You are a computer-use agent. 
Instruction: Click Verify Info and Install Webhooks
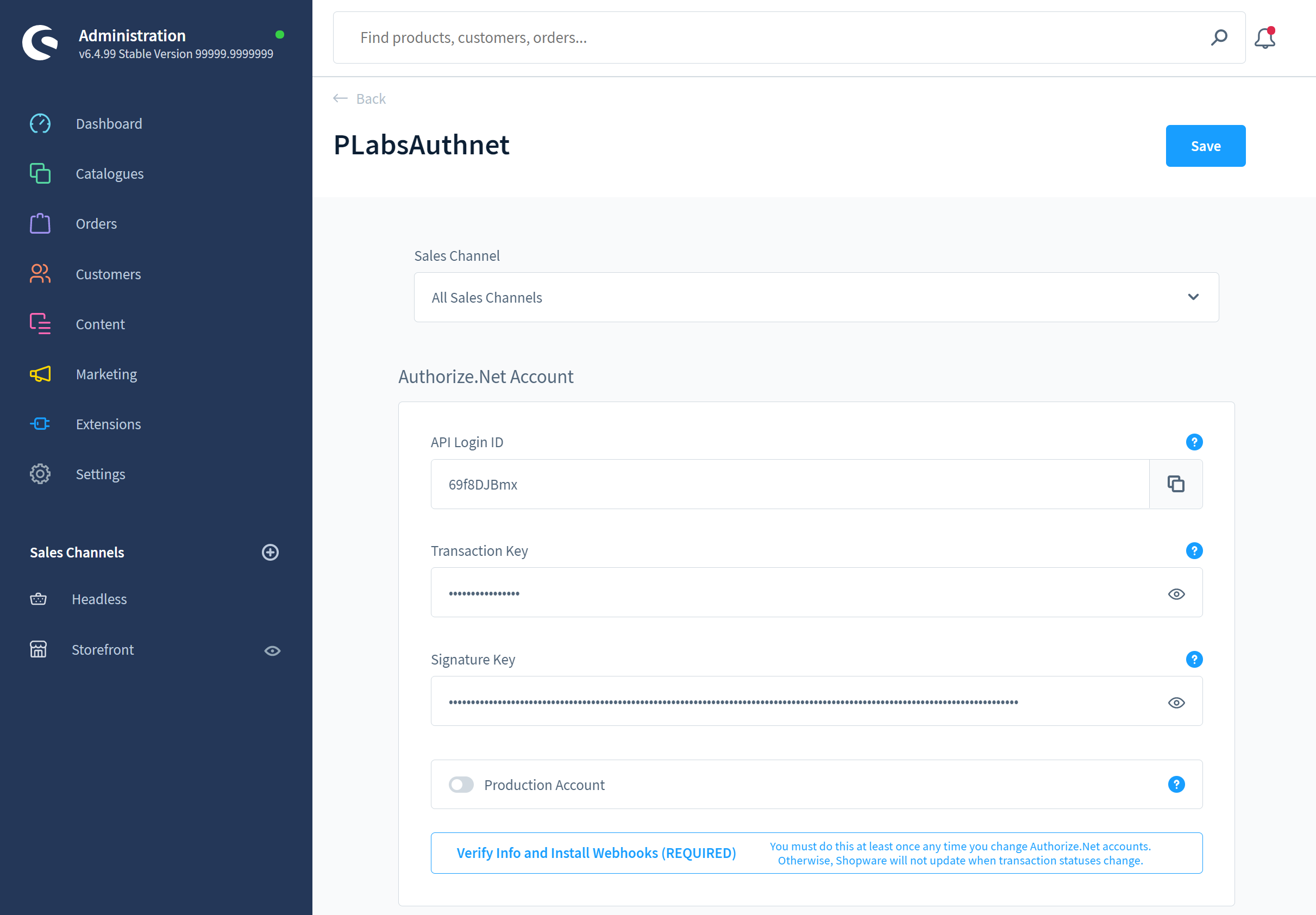coord(596,853)
